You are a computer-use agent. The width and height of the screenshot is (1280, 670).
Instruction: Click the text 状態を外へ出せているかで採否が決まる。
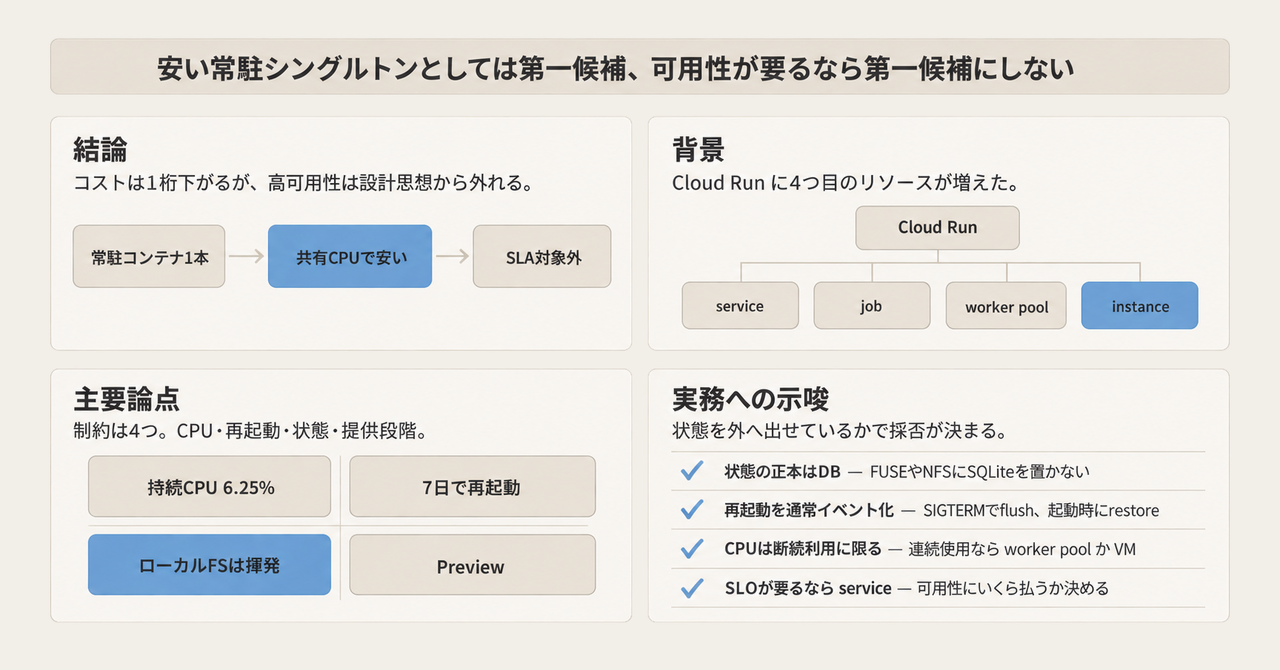point(839,432)
